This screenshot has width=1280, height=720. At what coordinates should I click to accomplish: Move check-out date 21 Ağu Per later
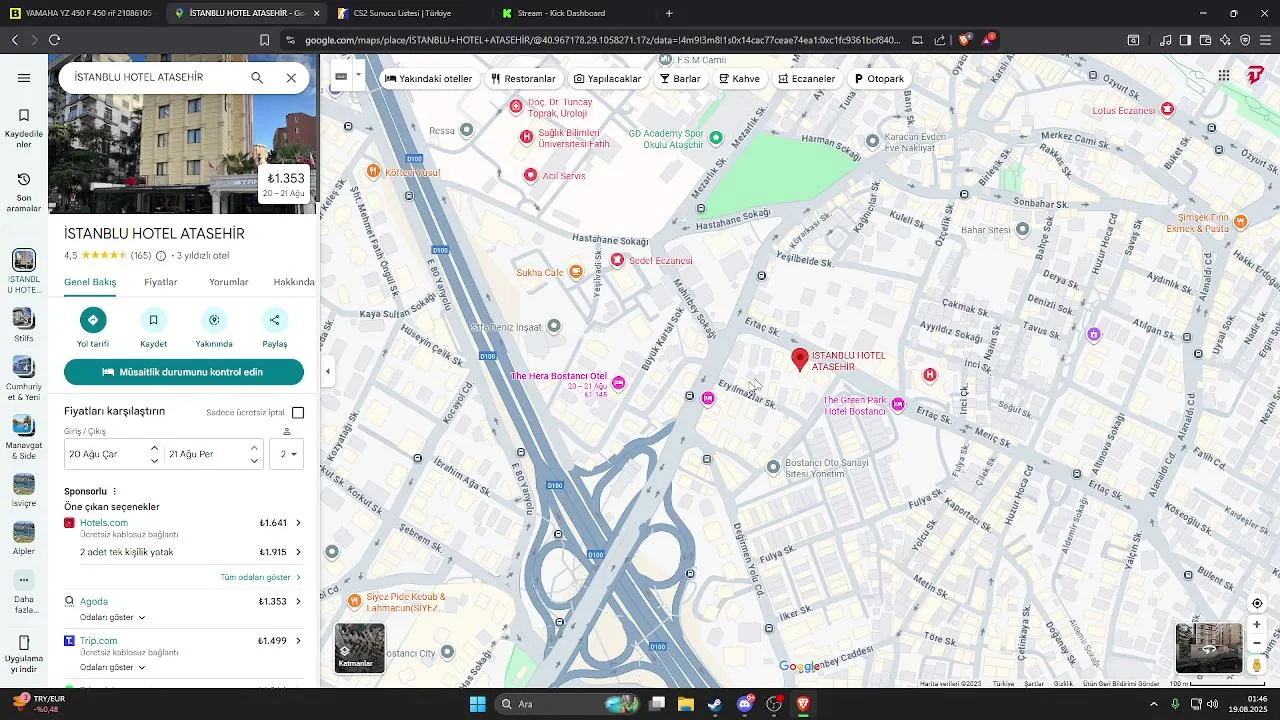click(x=254, y=448)
